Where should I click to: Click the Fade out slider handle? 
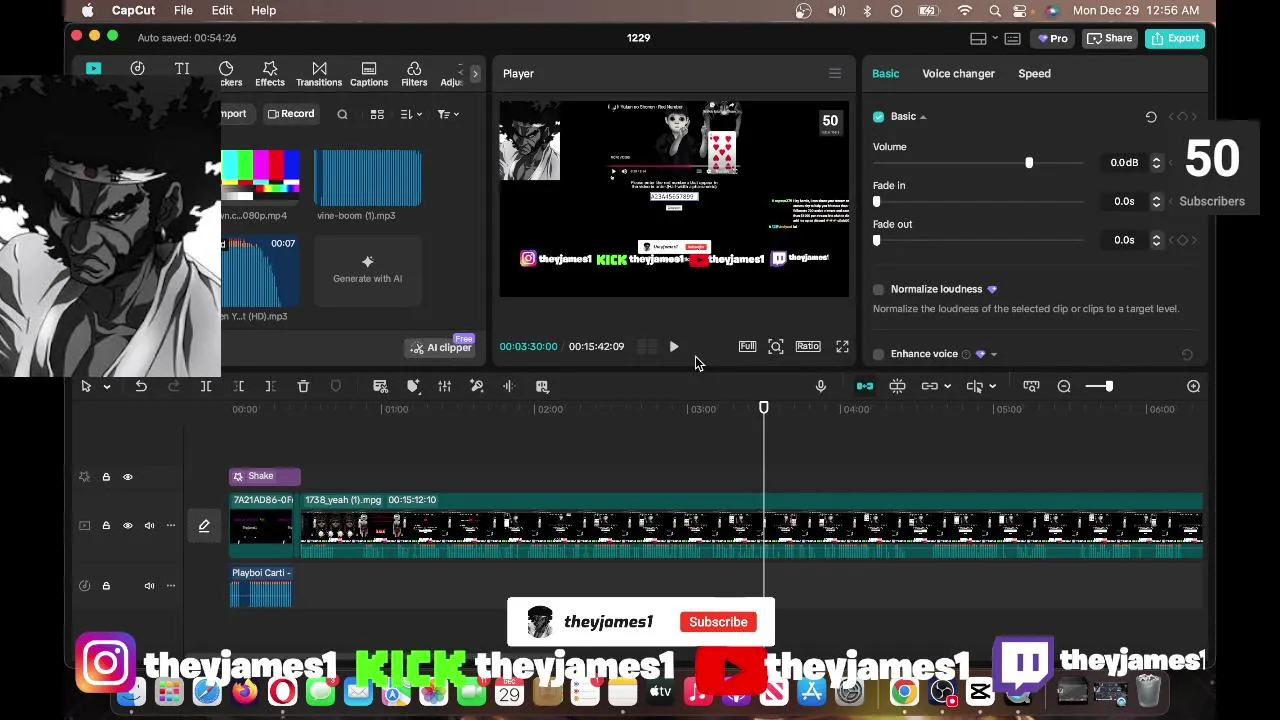tap(877, 241)
